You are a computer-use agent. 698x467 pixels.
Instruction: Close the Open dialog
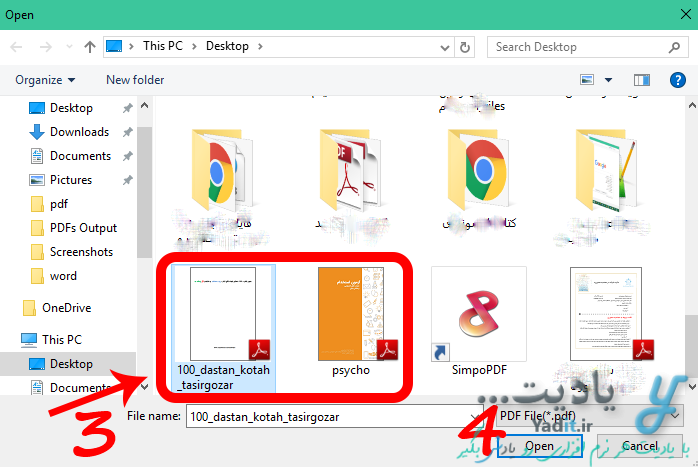pyautogui.click(x=686, y=14)
